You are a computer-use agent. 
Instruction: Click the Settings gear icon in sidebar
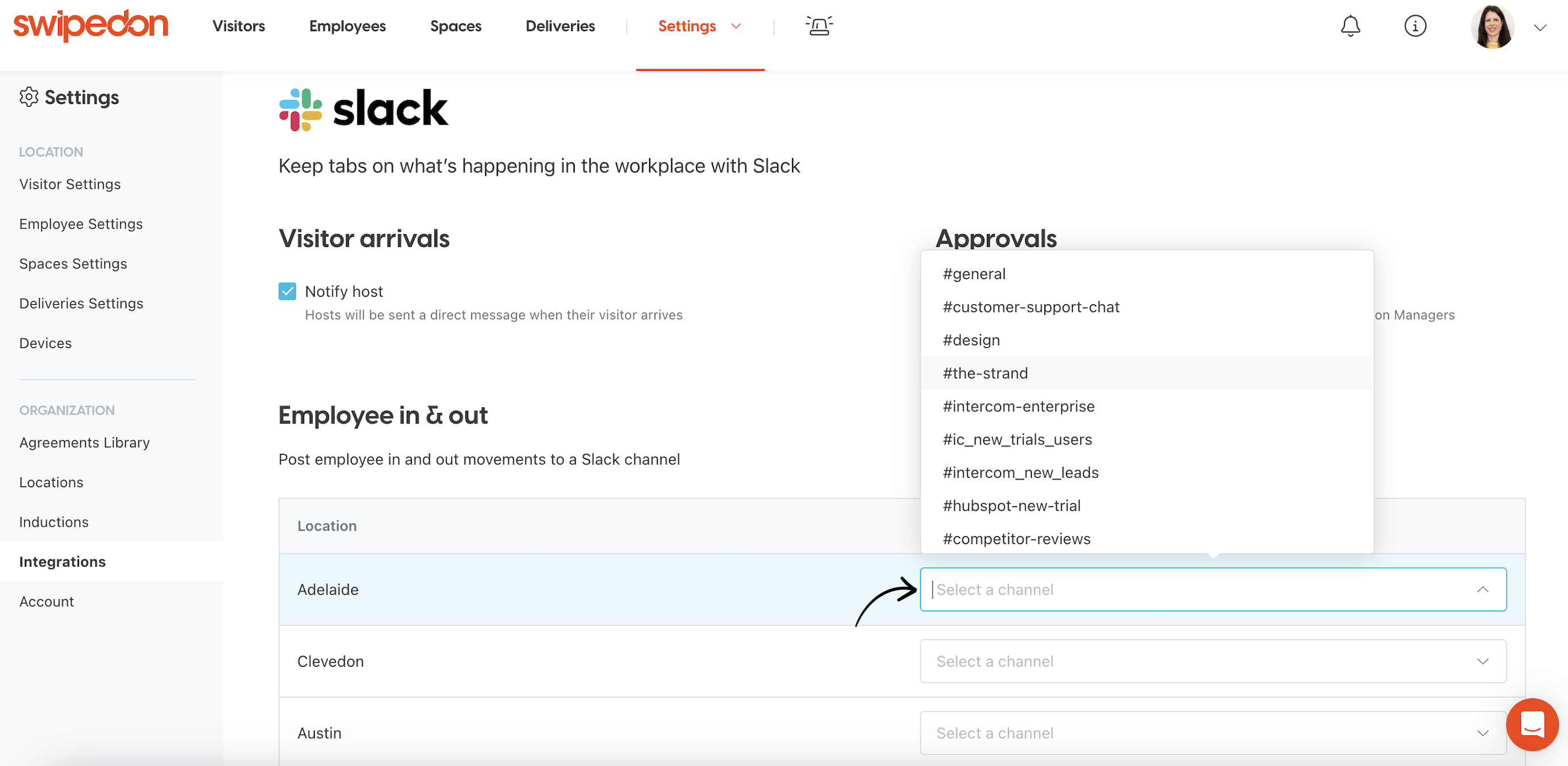[28, 97]
